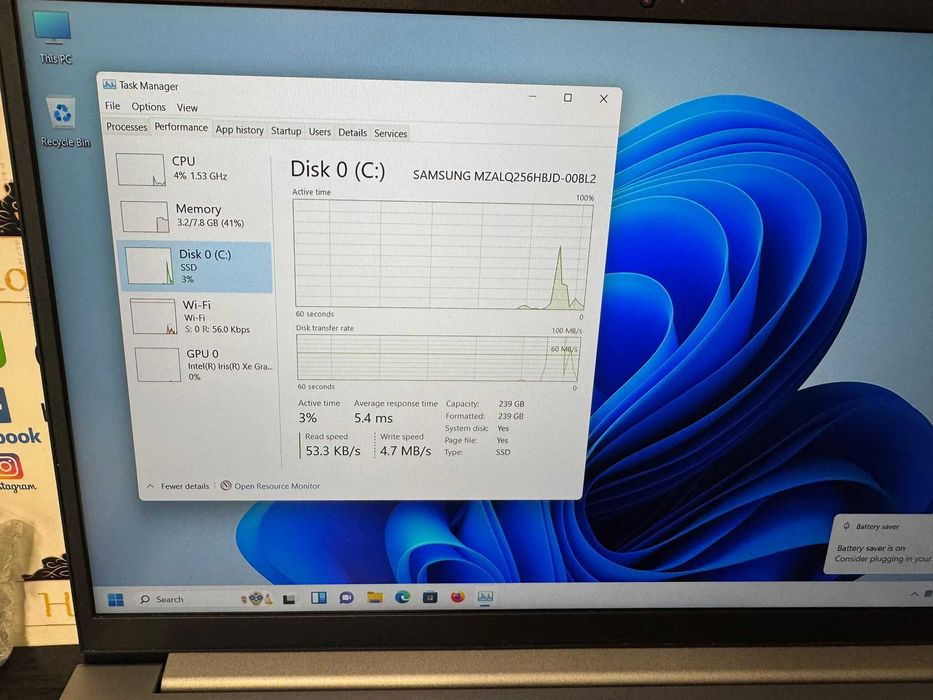Click the SAMSUNG MZALQ256HBJD-00BL2 model text

[x=505, y=176]
